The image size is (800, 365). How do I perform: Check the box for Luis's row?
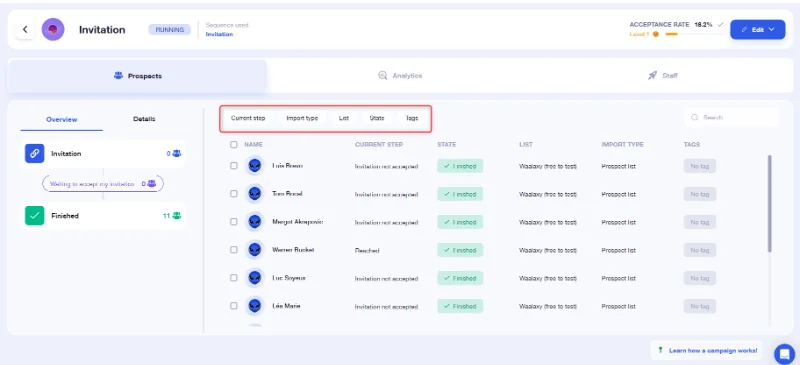[x=234, y=166]
